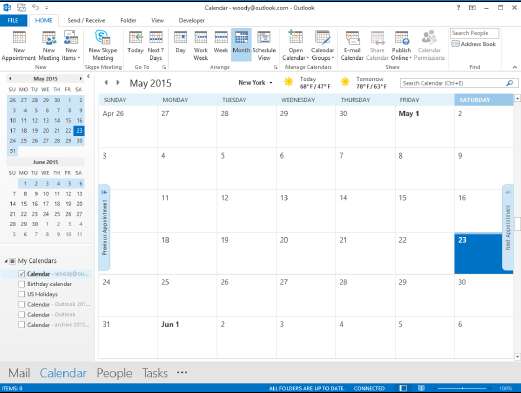Check Calendar - Outlook checkbox
The width and height of the screenshot is (521, 393).
click(x=22, y=314)
